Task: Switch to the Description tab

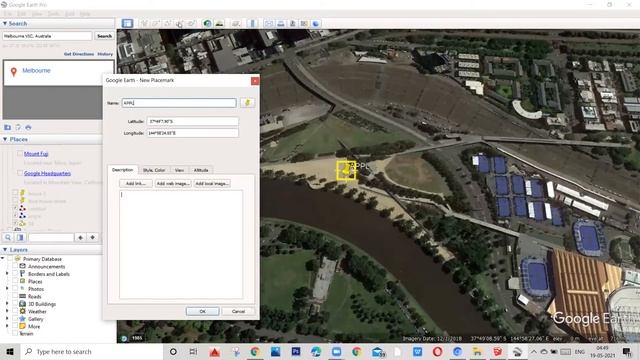Action: click(122, 170)
